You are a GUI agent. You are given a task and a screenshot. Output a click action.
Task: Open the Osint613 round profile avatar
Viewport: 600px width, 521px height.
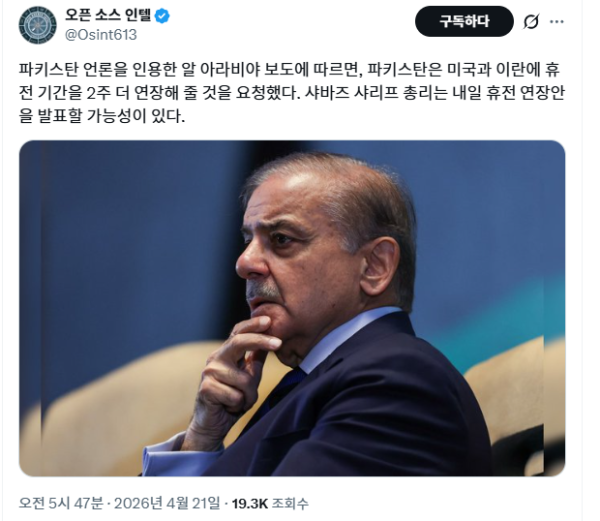pyautogui.click(x=38, y=25)
